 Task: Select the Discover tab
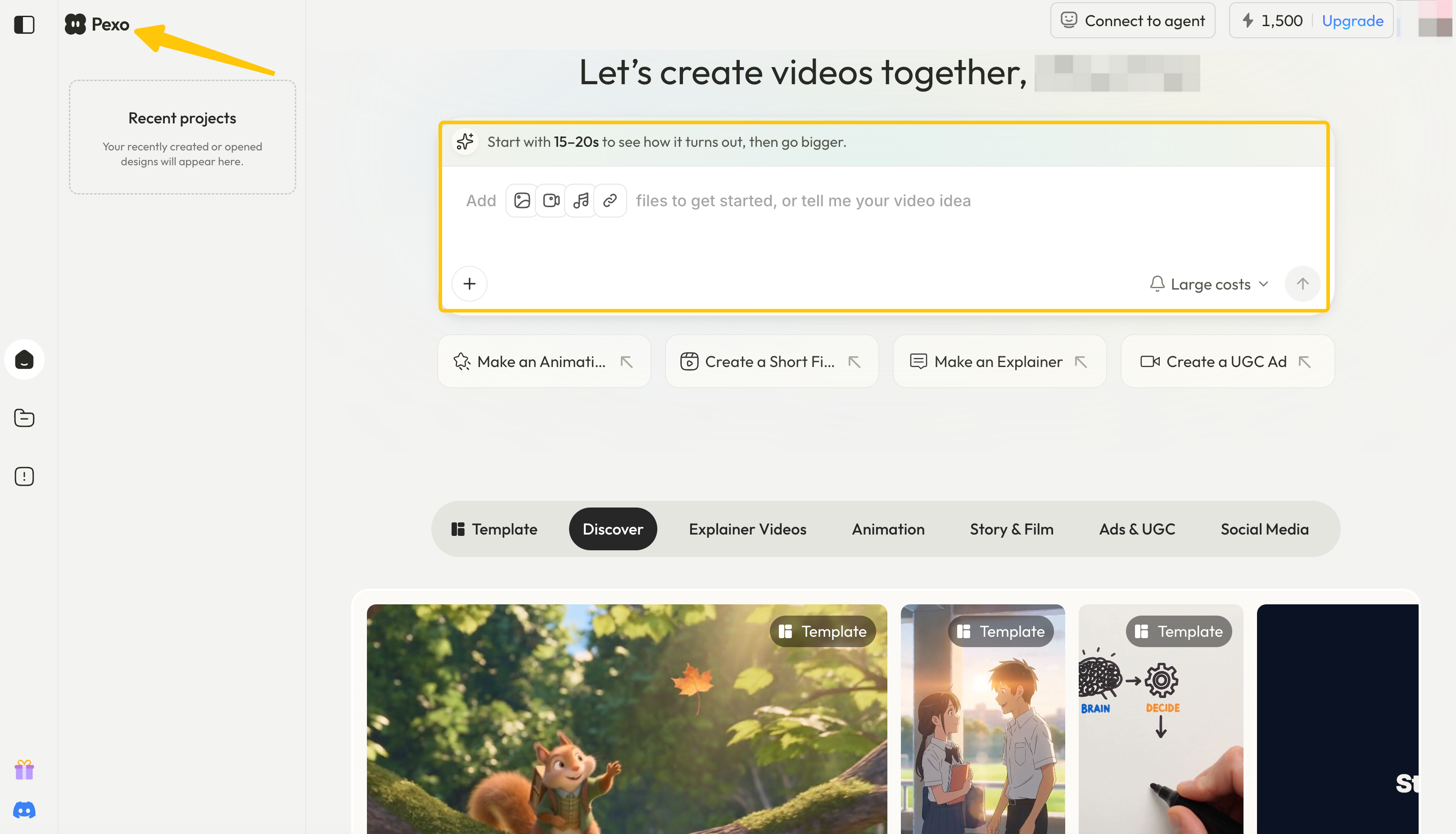613,529
